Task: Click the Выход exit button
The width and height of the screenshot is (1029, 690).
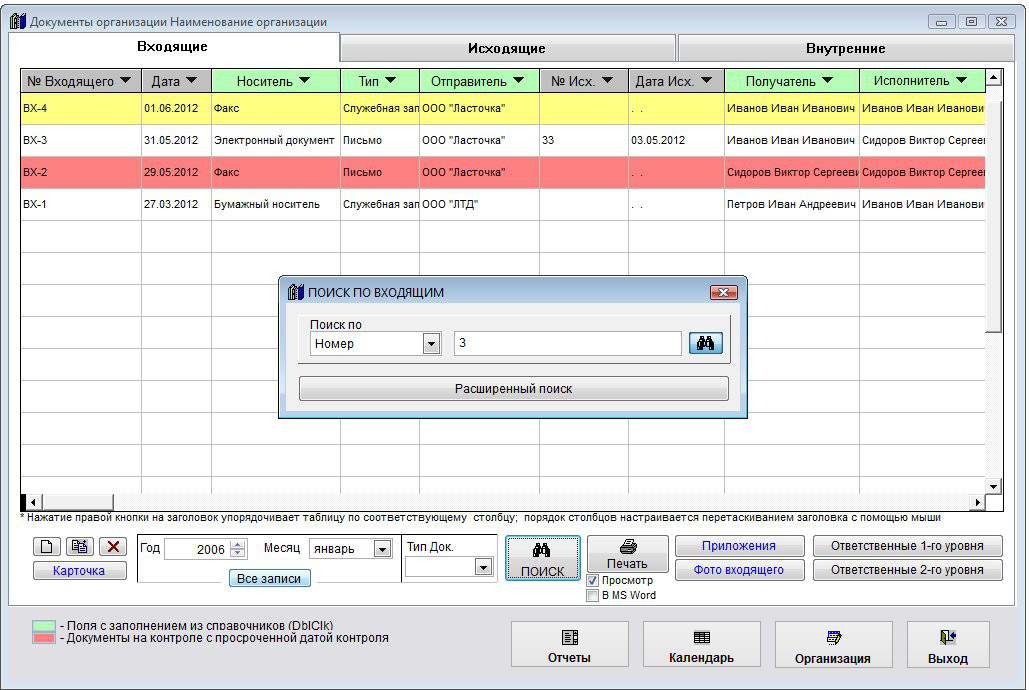Action: coord(947,645)
